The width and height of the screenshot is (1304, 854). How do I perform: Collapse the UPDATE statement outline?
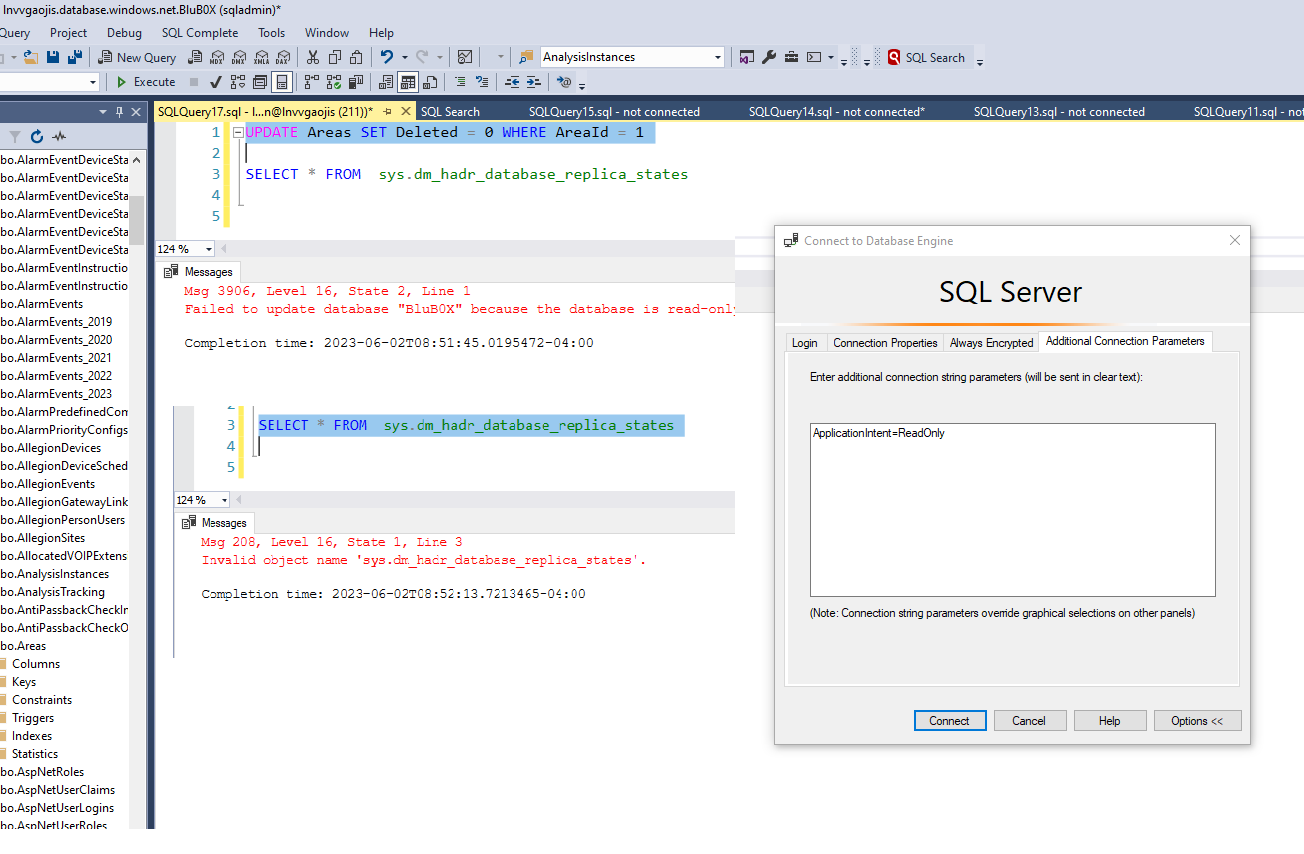(x=237, y=132)
